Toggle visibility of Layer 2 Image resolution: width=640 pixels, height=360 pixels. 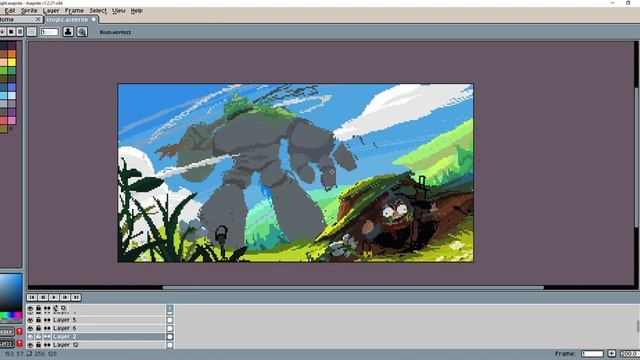[30, 337]
